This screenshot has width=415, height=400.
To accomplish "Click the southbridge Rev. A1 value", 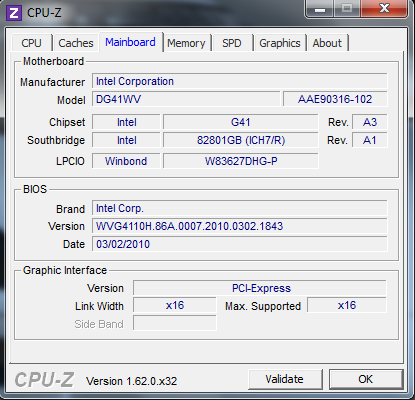I will [x=370, y=140].
